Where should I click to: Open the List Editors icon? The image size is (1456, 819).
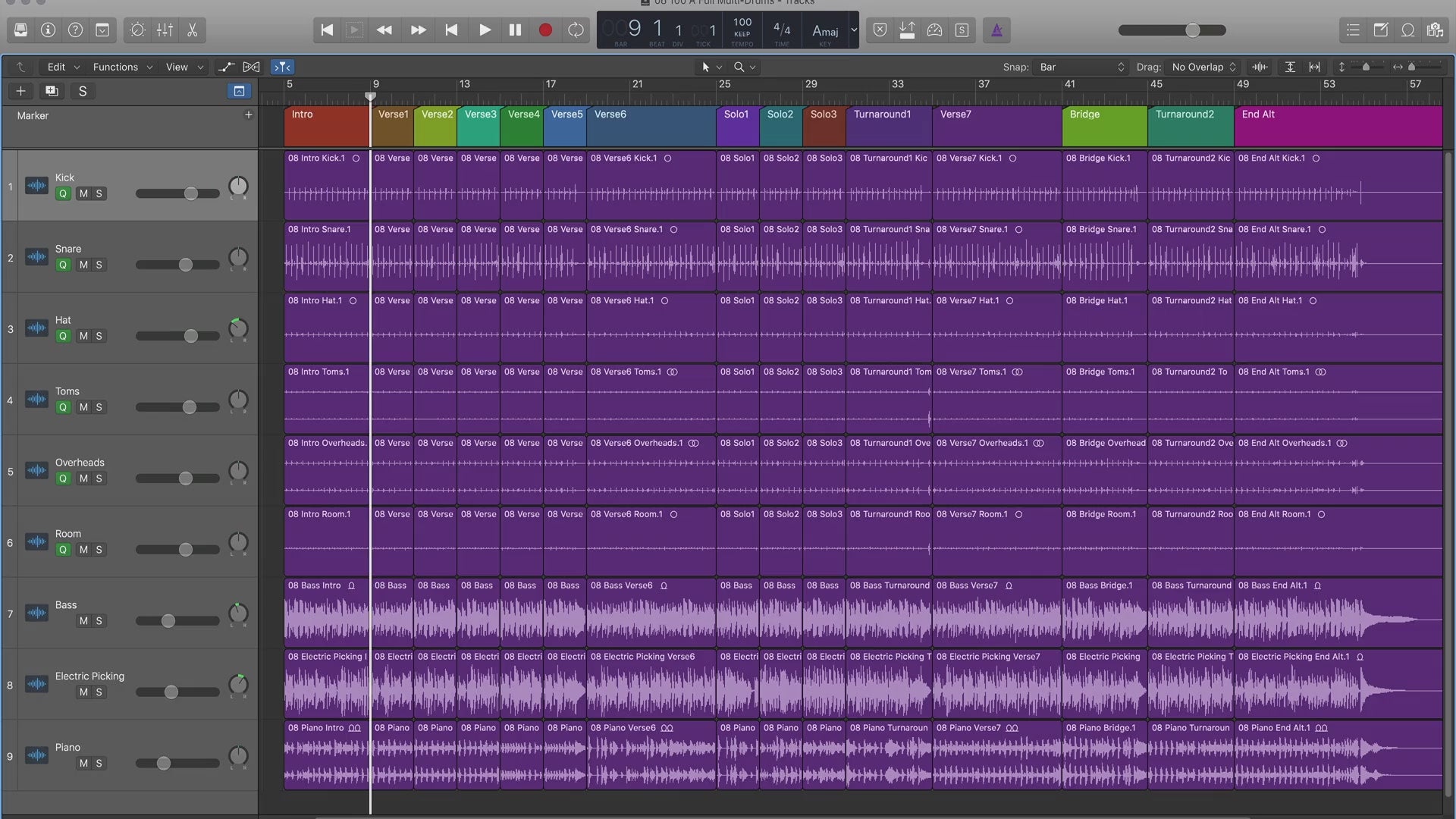(x=1353, y=30)
